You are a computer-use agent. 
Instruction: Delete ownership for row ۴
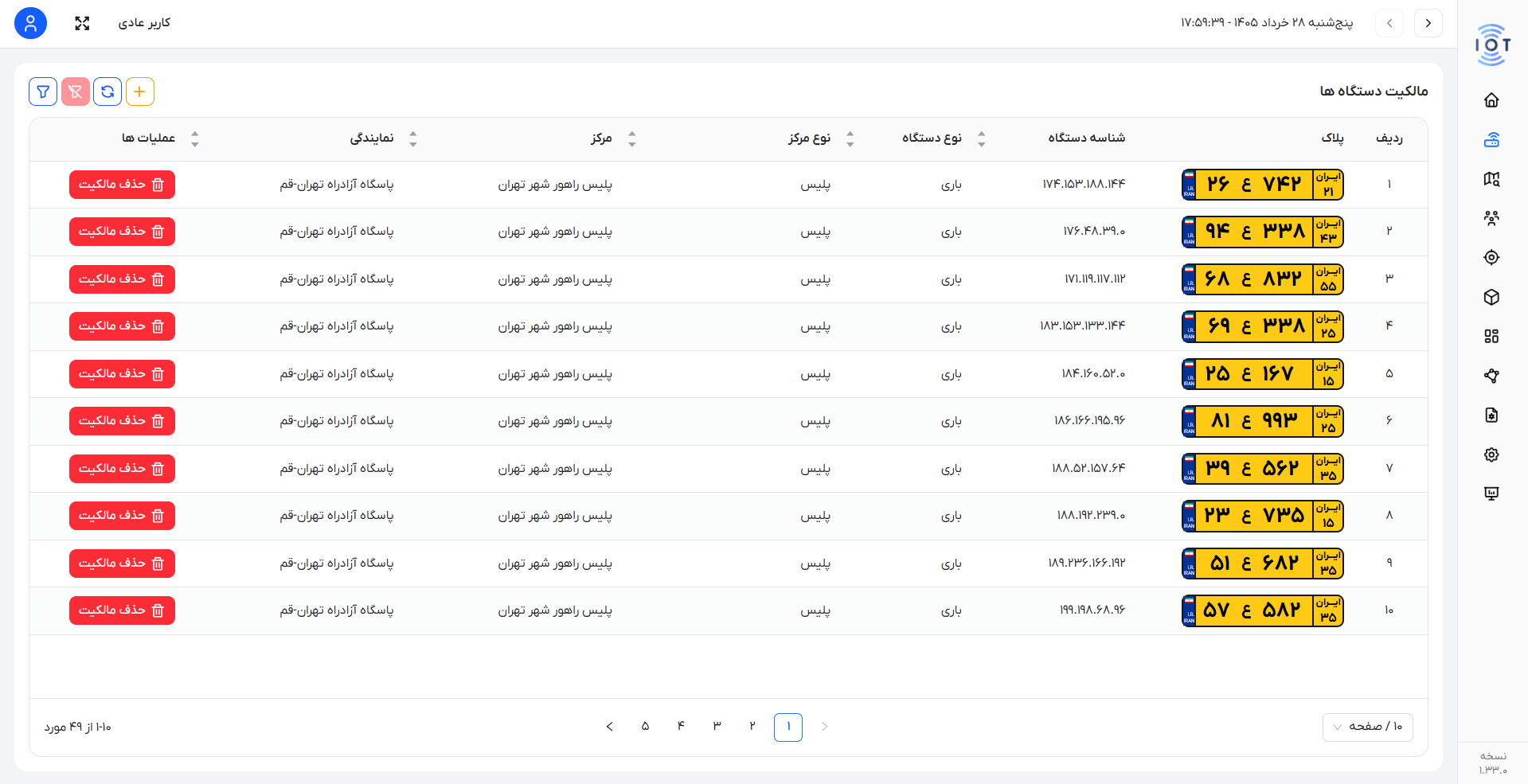[x=122, y=326]
